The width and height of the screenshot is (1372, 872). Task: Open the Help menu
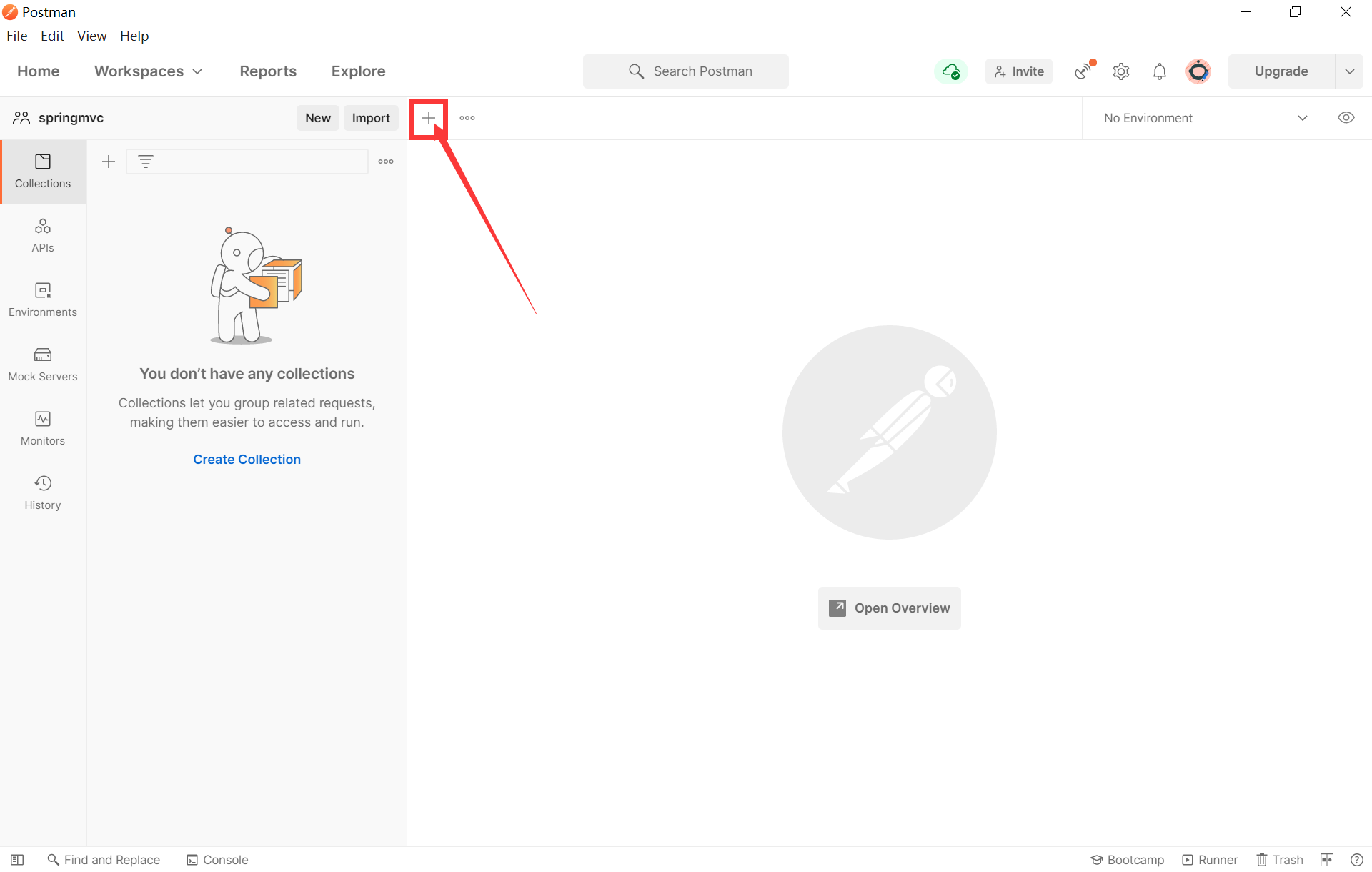[x=134, y=36]
